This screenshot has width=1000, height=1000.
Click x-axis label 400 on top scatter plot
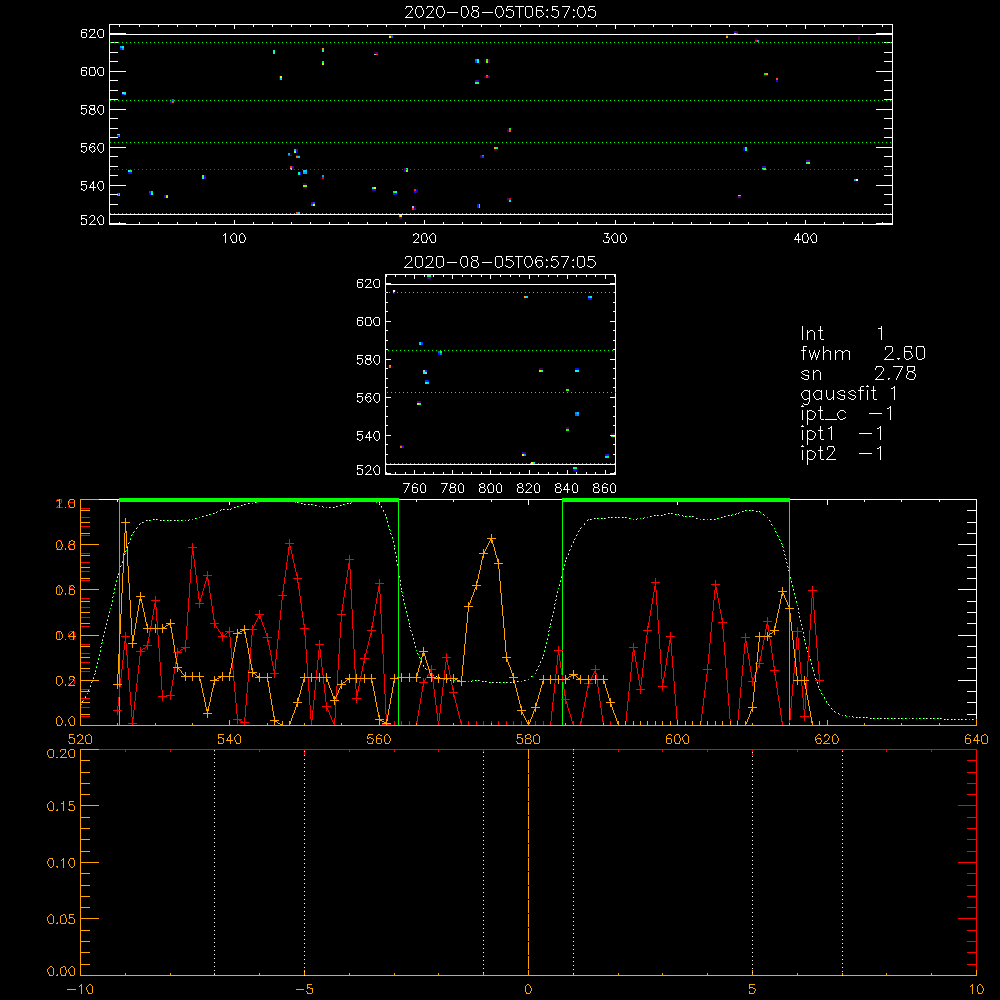point(805,239)
